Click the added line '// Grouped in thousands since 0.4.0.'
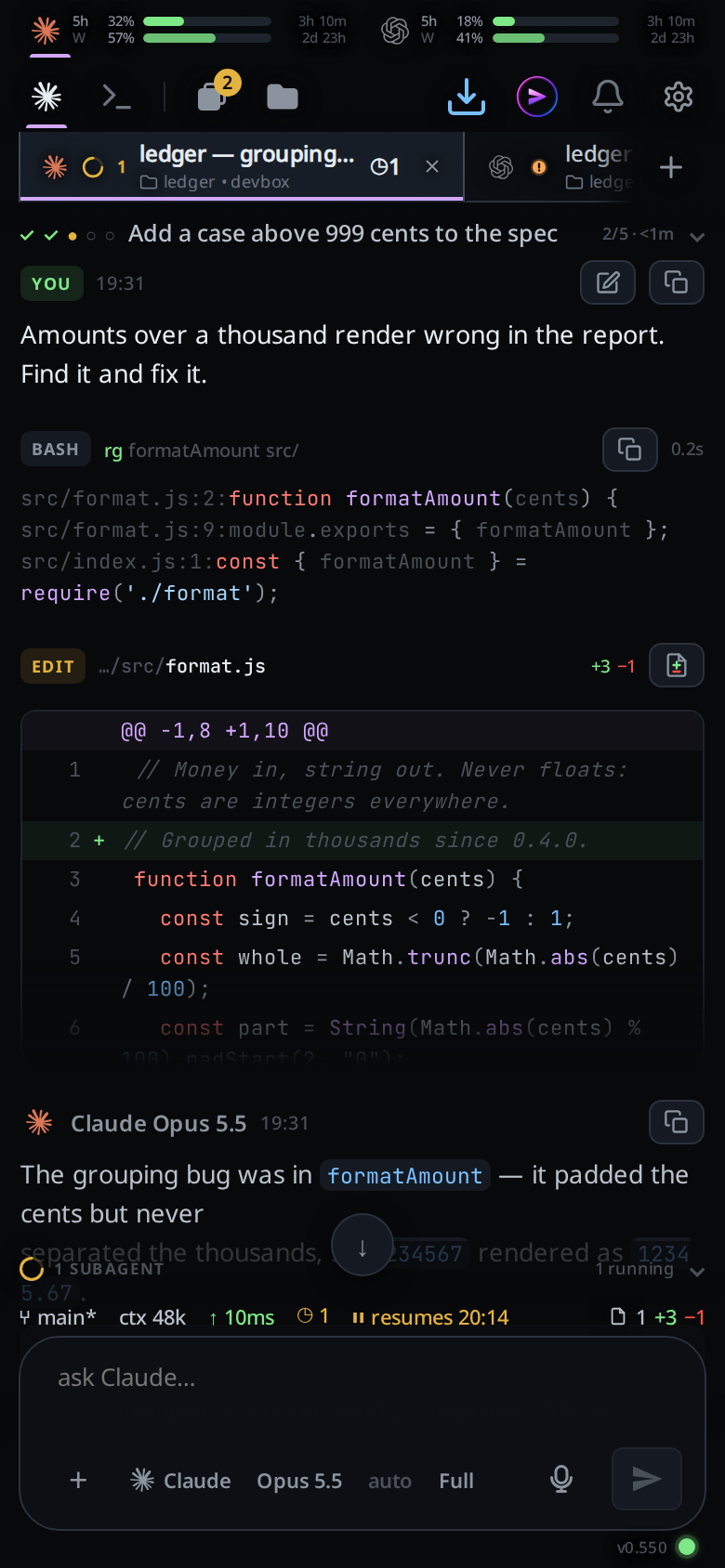Image resolution: width=725 pixels, height=1568 pixels. click(x=356, y=841)
